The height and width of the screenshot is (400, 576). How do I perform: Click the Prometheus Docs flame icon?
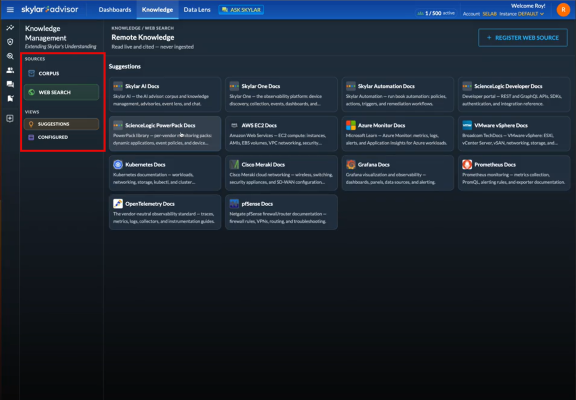click(x=467, y=165)
